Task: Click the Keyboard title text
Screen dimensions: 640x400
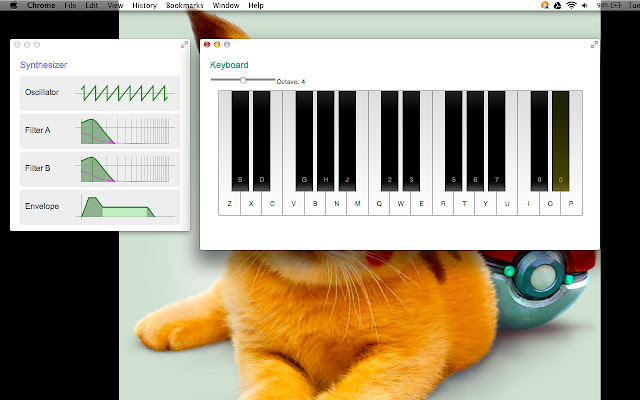Action: [x=229, y=65]
